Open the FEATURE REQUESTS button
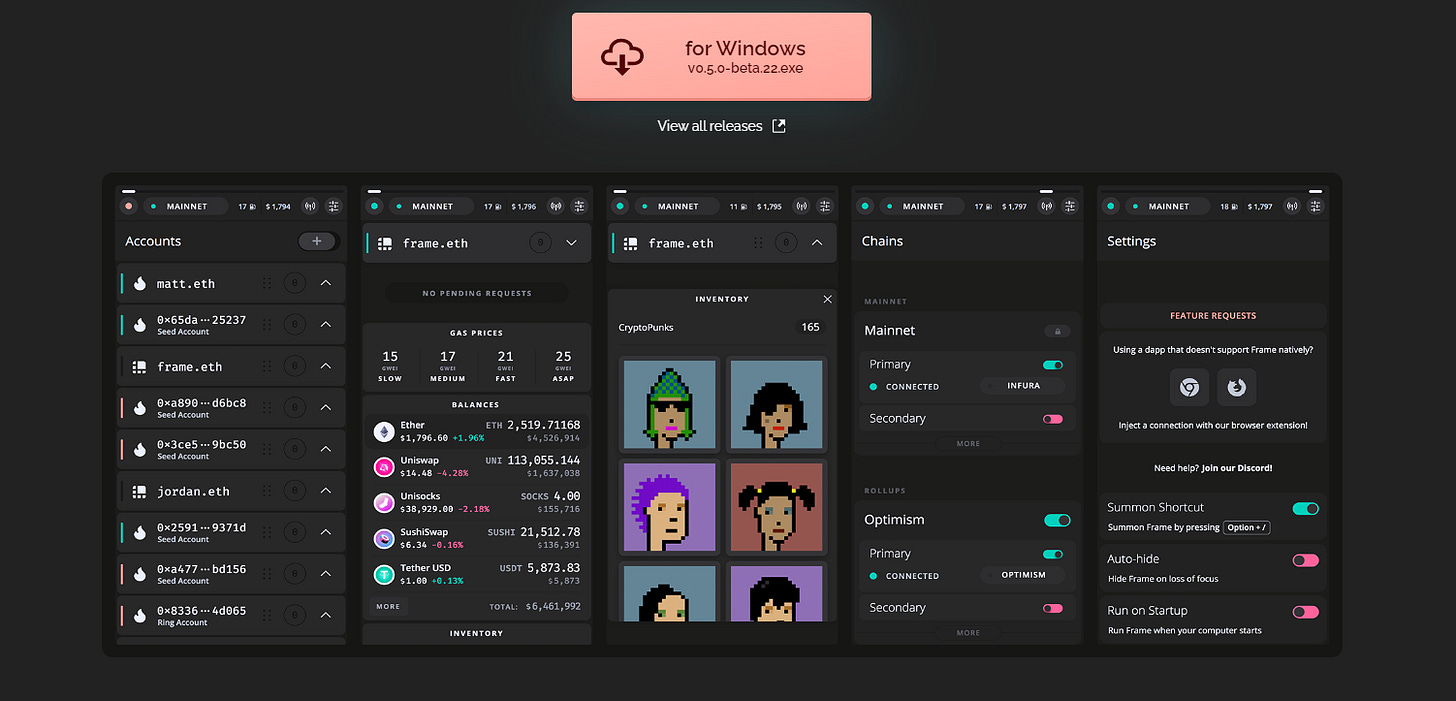1456x701 pixels. pos(1213,316)
